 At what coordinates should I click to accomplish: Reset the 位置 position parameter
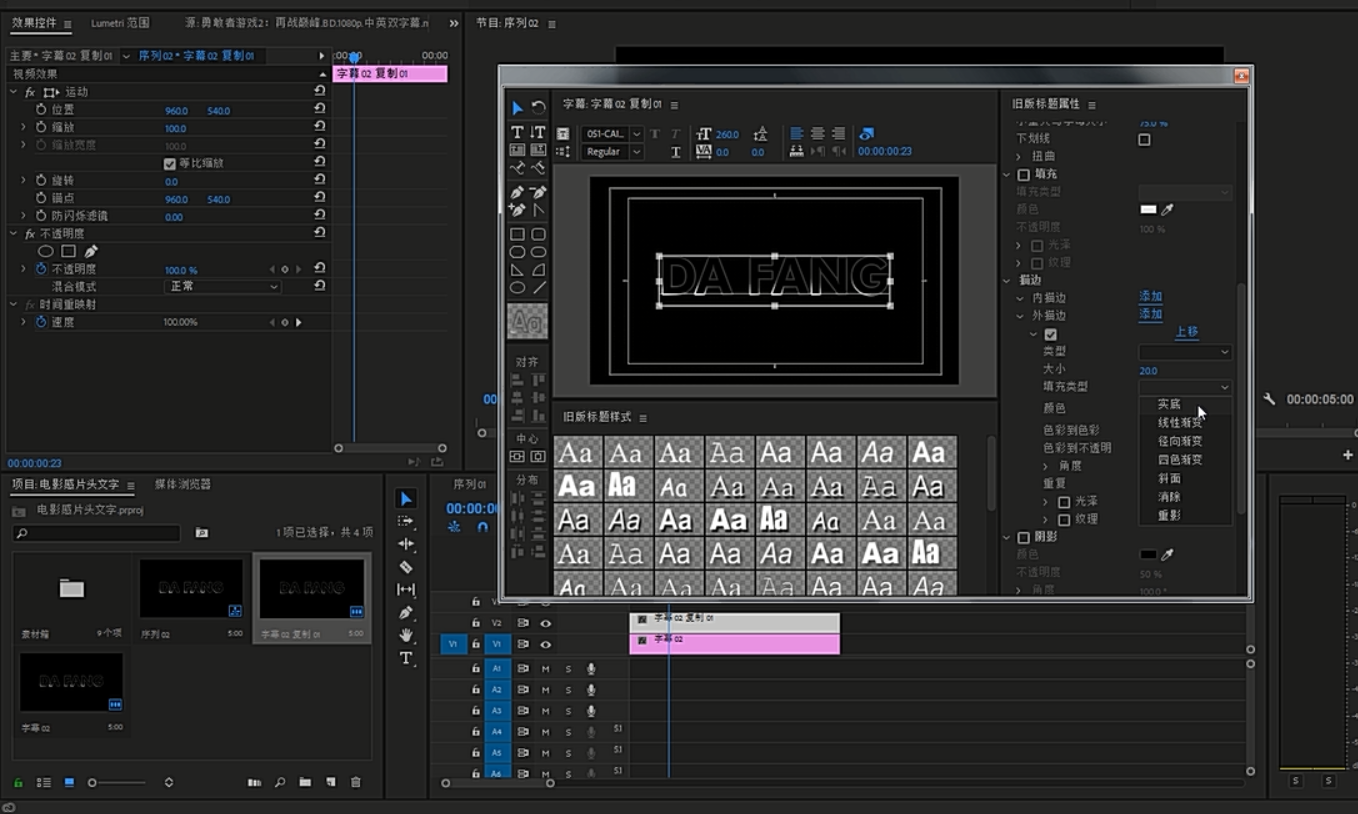320,109
